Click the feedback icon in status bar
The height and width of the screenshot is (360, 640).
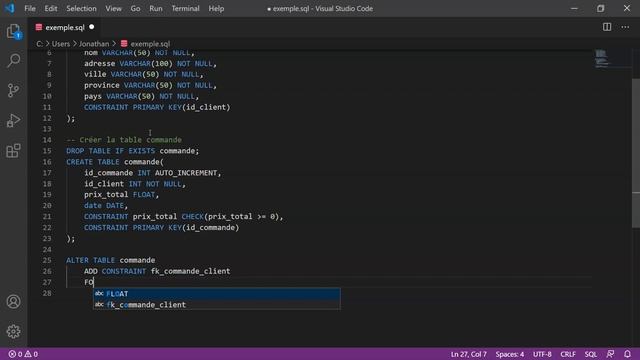pyautogui.click(x=610, y=354)
